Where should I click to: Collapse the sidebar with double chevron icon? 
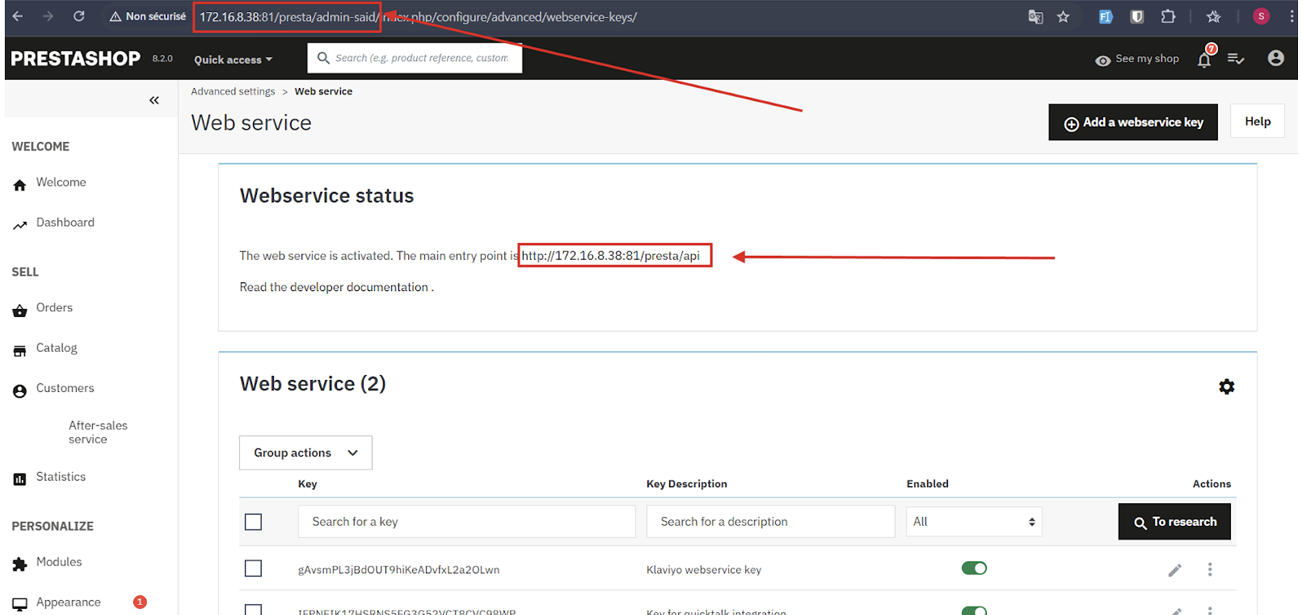154,100
